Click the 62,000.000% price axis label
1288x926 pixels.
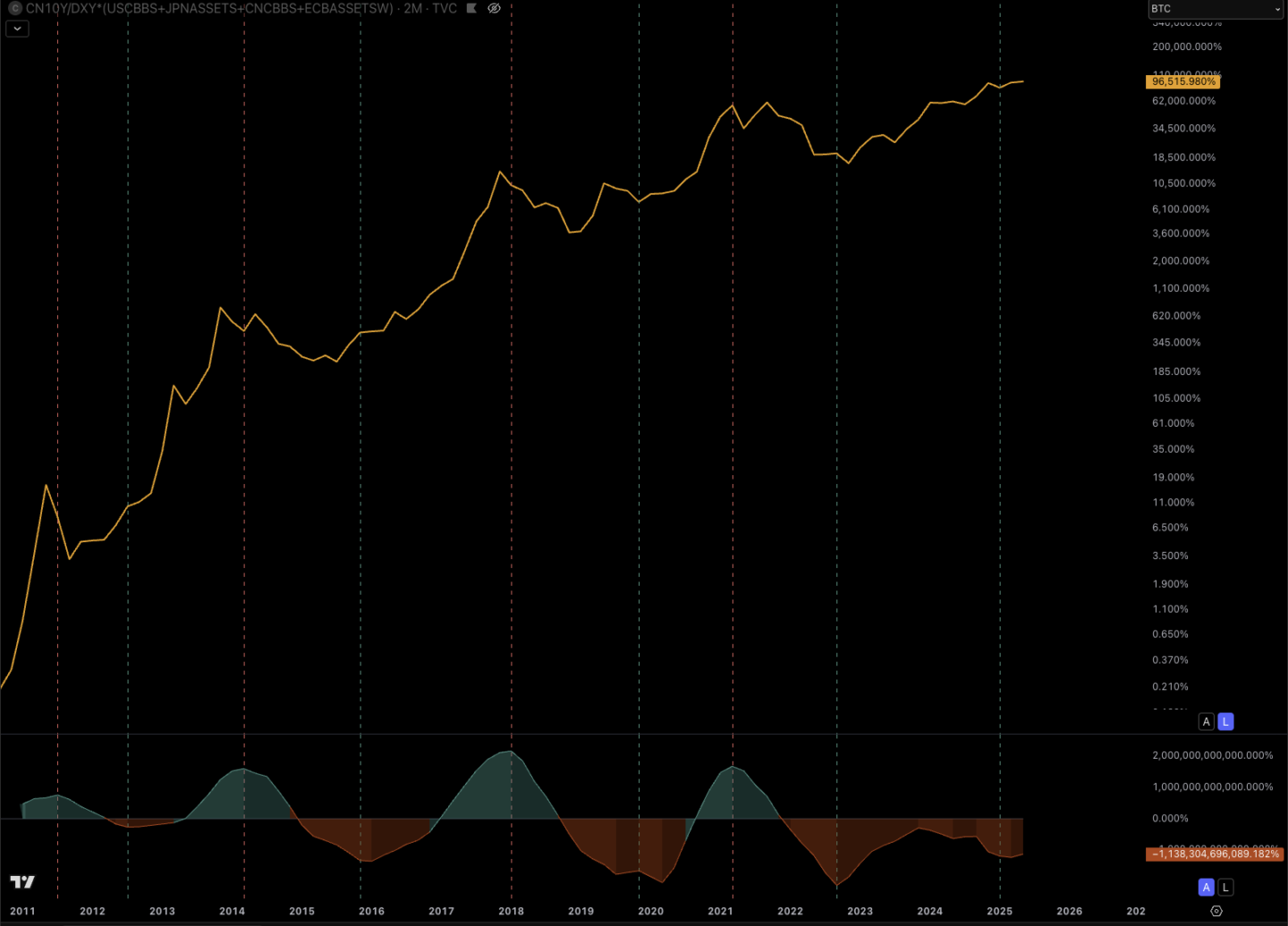tap(1184, 101)
